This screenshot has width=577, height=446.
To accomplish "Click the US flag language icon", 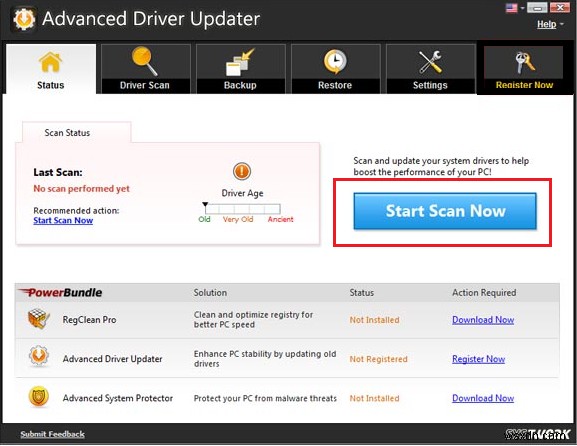I will 511,8.
